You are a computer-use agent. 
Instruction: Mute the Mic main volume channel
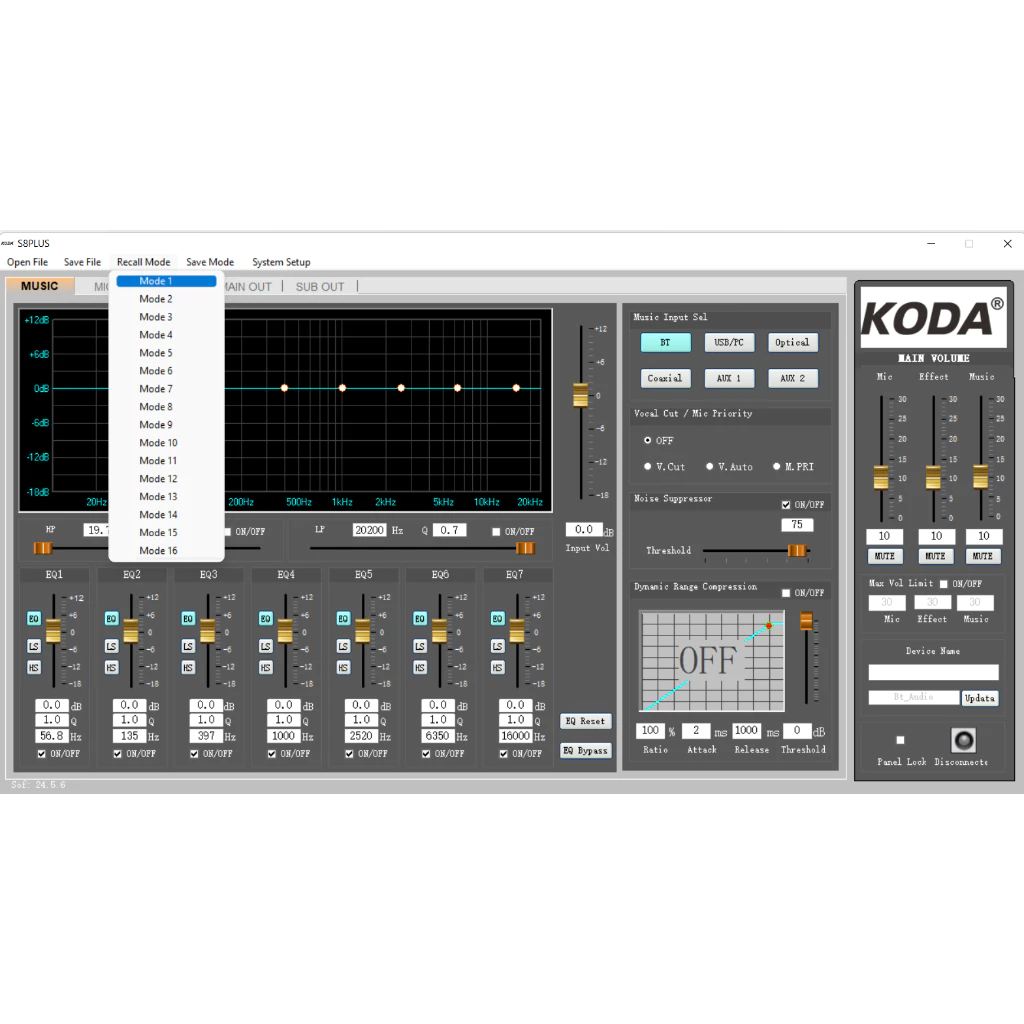coord(884,556)
